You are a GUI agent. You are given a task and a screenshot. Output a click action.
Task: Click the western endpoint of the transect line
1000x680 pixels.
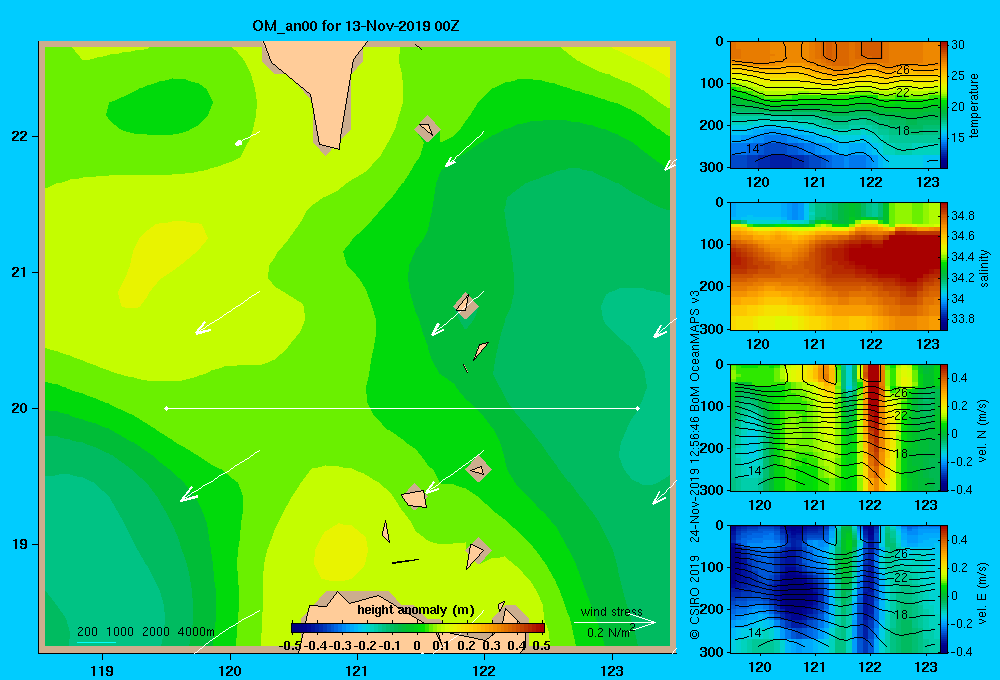[166, 408]
